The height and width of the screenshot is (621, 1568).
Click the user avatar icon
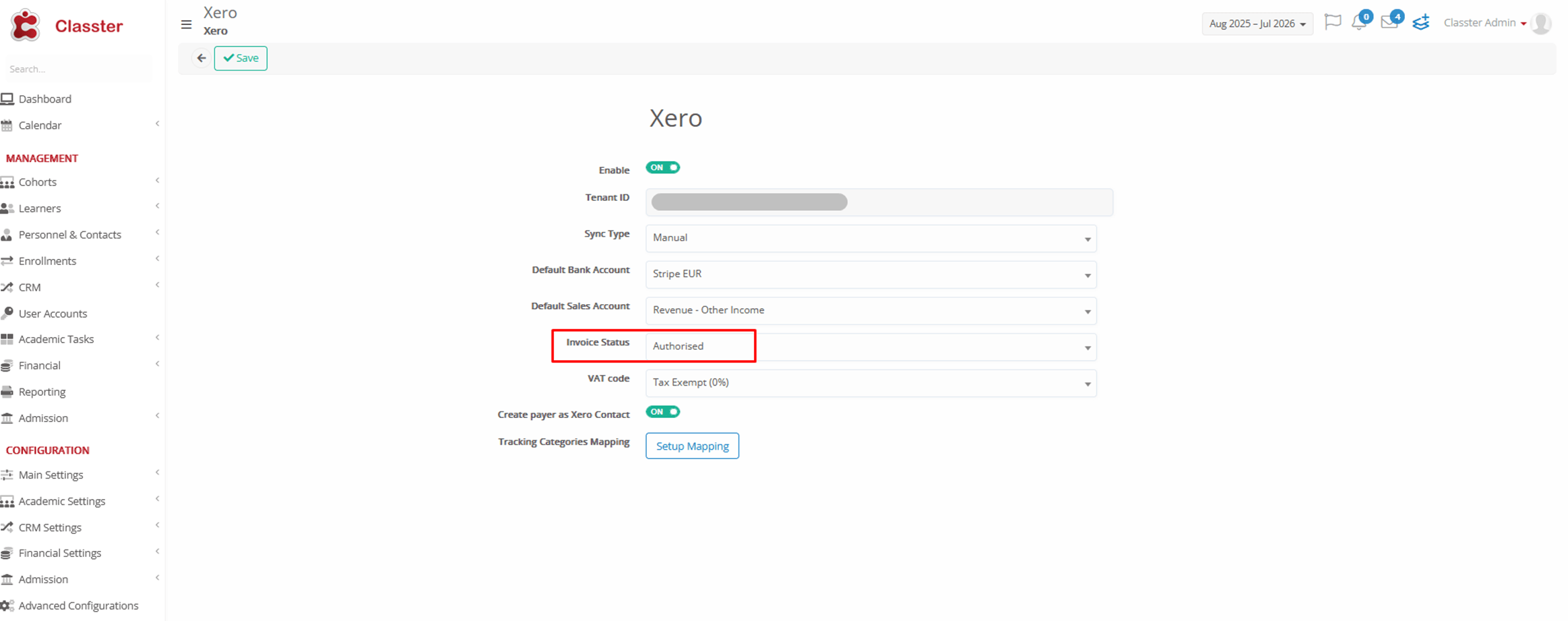[1541, 24]
